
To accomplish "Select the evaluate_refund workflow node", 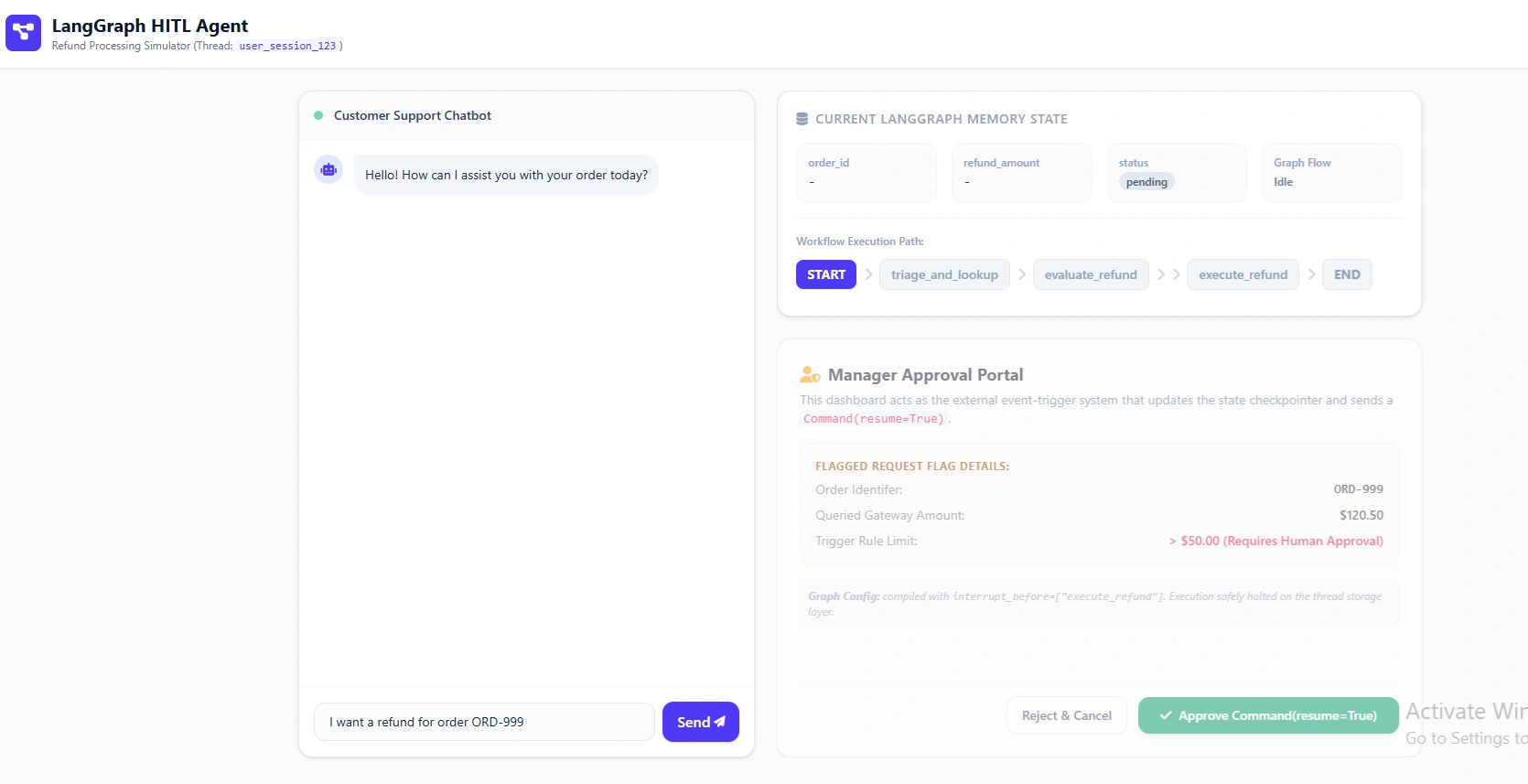I will [1091, 274].
